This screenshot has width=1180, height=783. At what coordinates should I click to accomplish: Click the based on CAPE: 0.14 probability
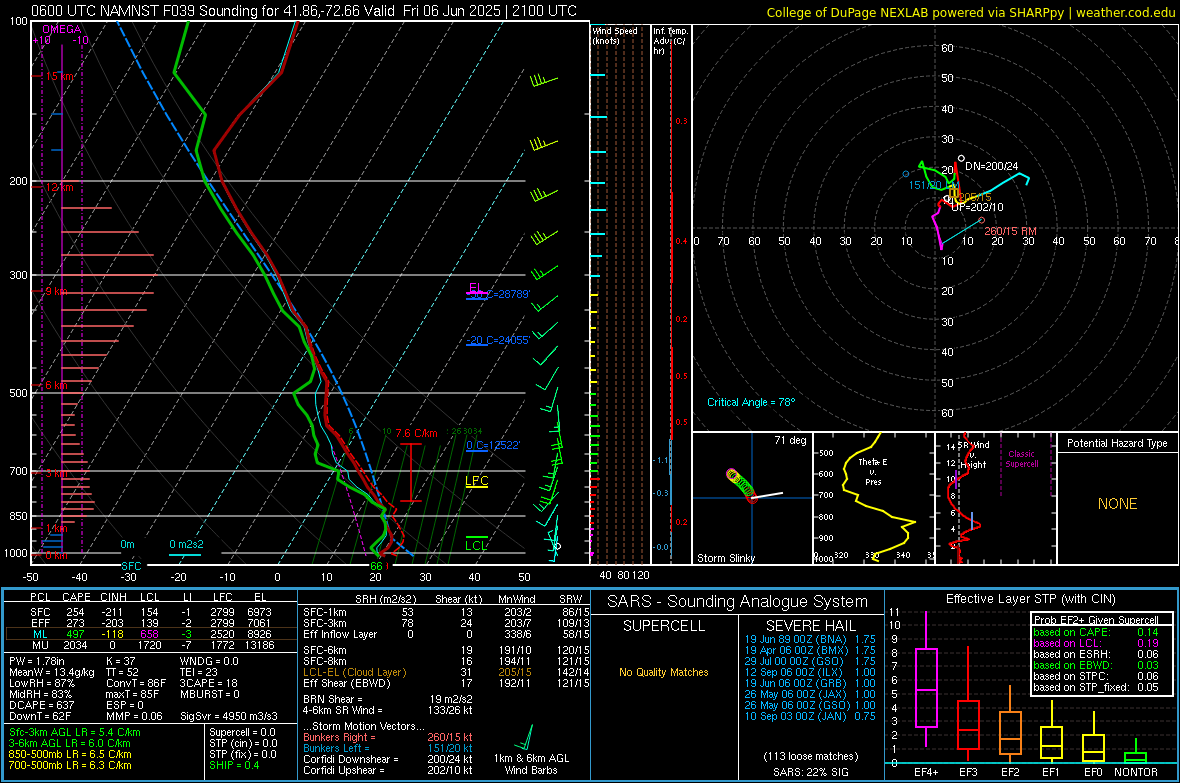click(x=1096, y=632)
